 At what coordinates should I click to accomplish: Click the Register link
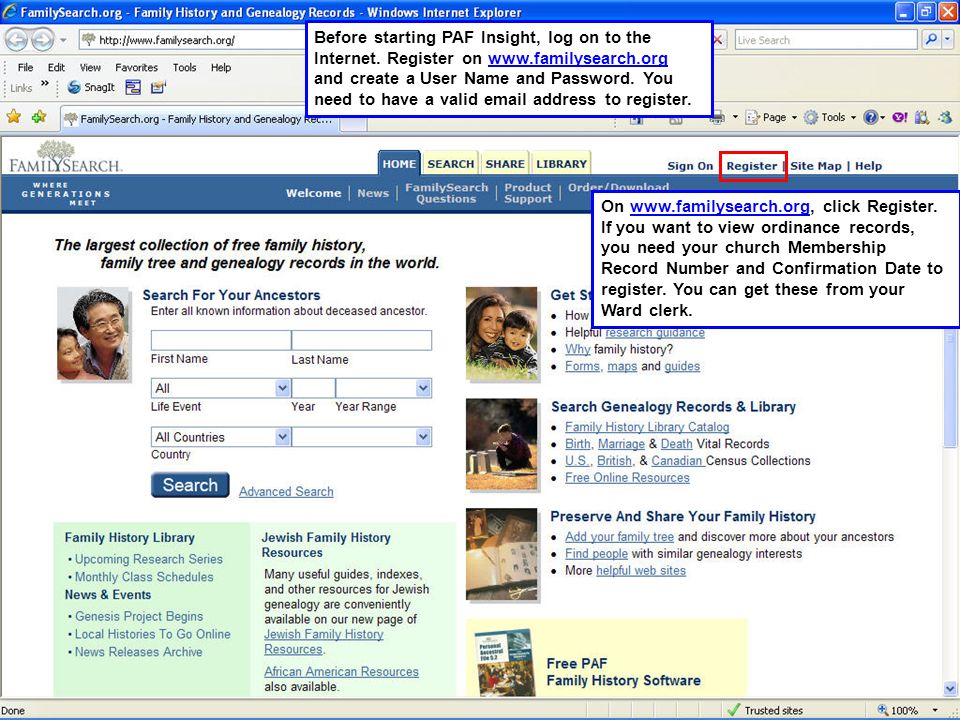tap(751, 166)
